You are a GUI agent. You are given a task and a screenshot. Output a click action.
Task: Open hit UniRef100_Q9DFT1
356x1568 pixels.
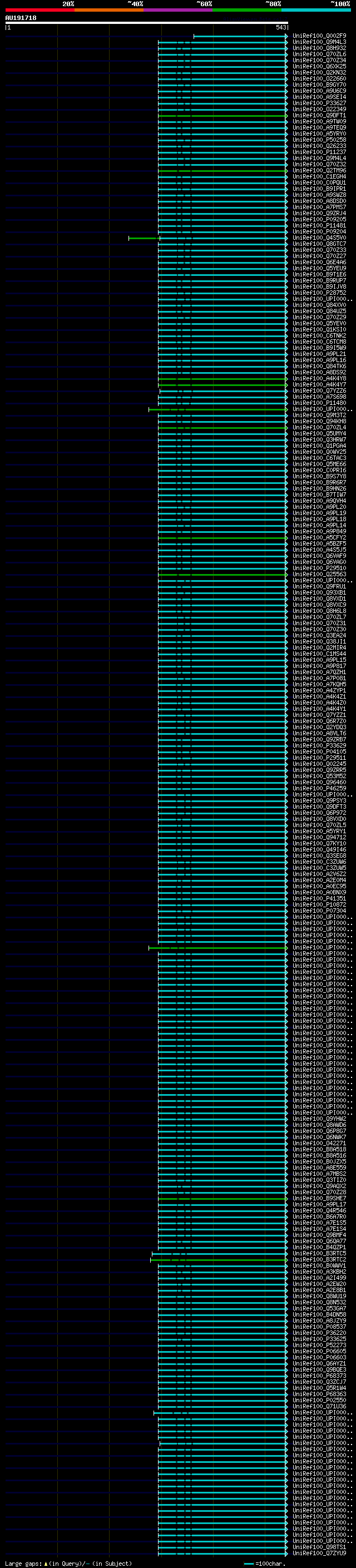[x=319, y=115]
